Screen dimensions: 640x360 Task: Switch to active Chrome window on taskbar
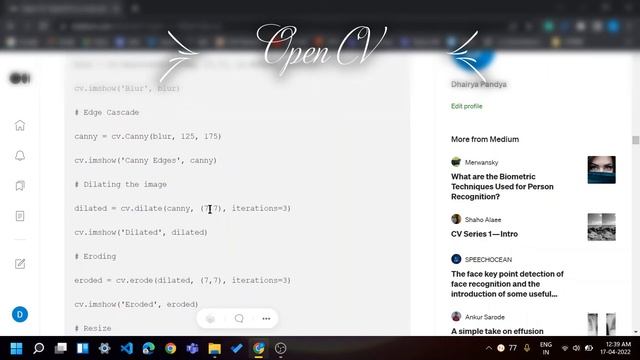pos(258,349)
